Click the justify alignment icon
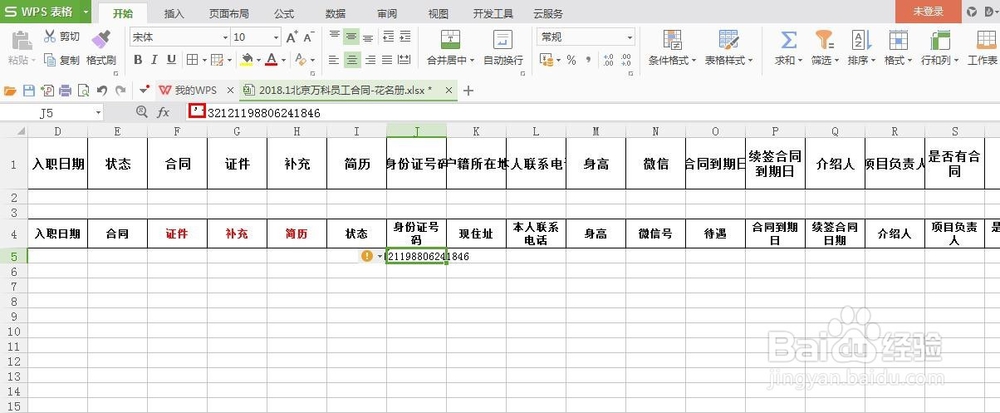 pos(386,60)
